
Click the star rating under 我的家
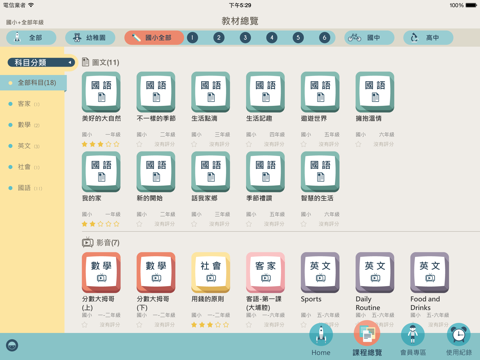100,224
